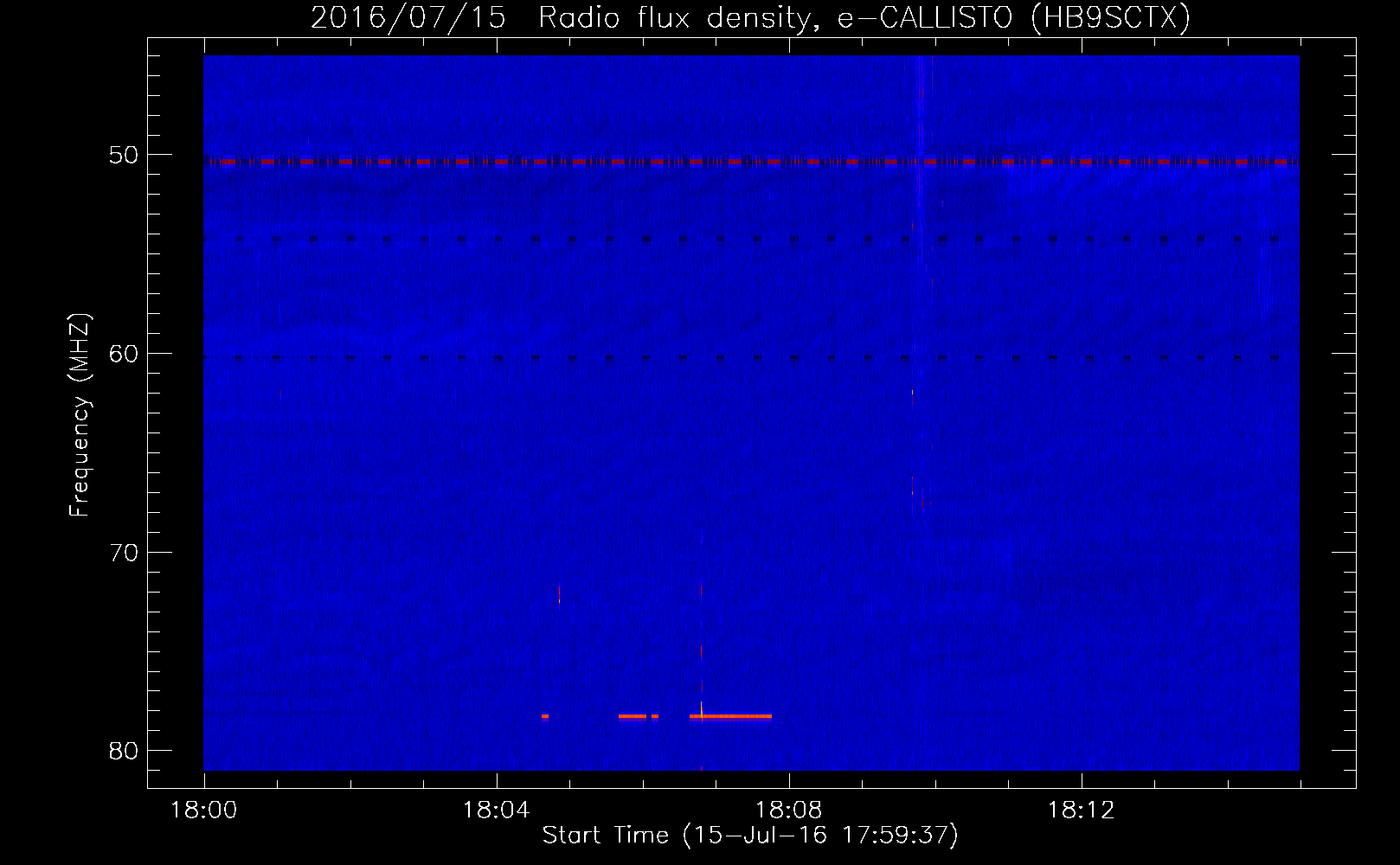Click the "60" frequency tick label
The image size is (1400, 865).
[124, 354]
